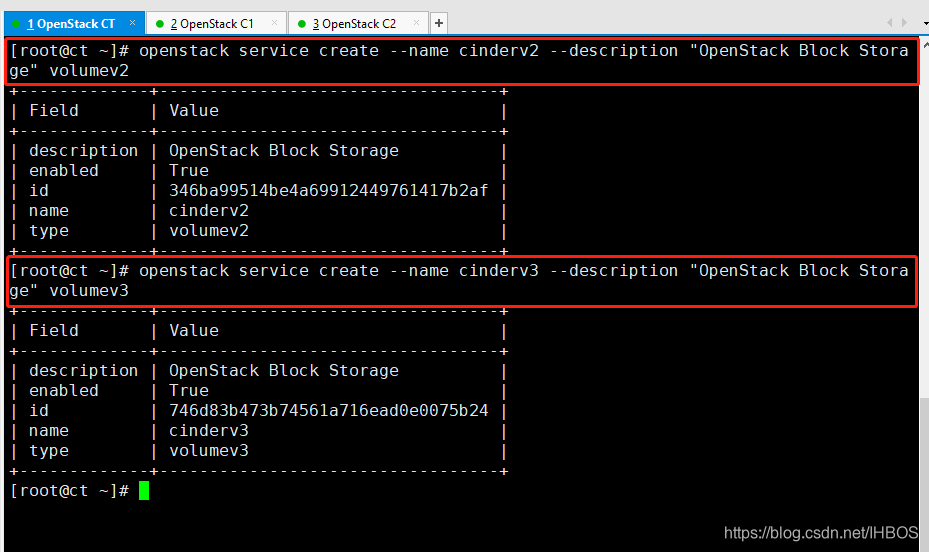The height and width of the screenshot is (552, 929).
Task: Click the name value cinderv2
Action: tap(209, 211)
